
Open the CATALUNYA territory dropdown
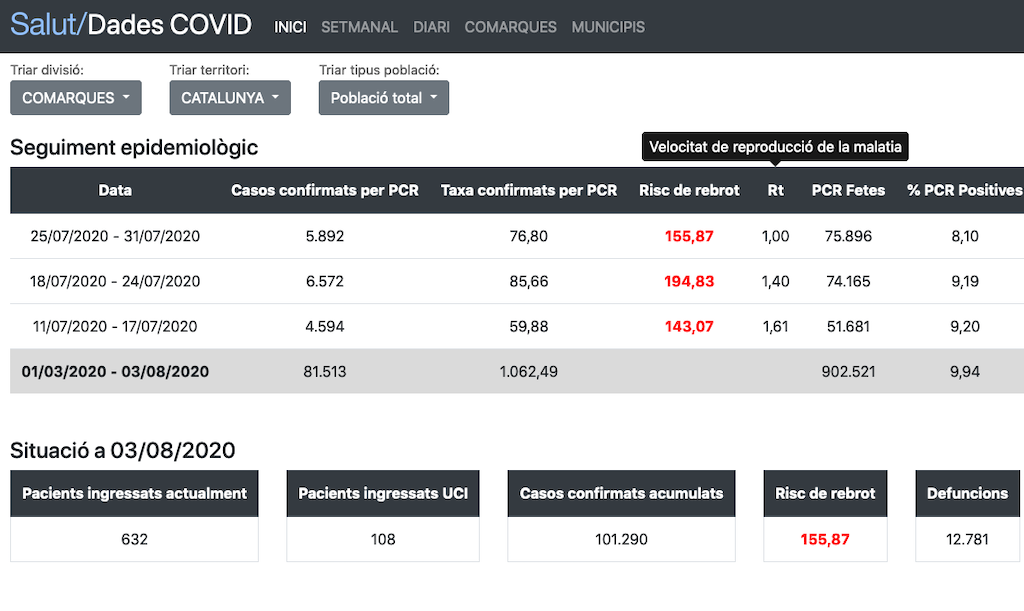[230, 98]
